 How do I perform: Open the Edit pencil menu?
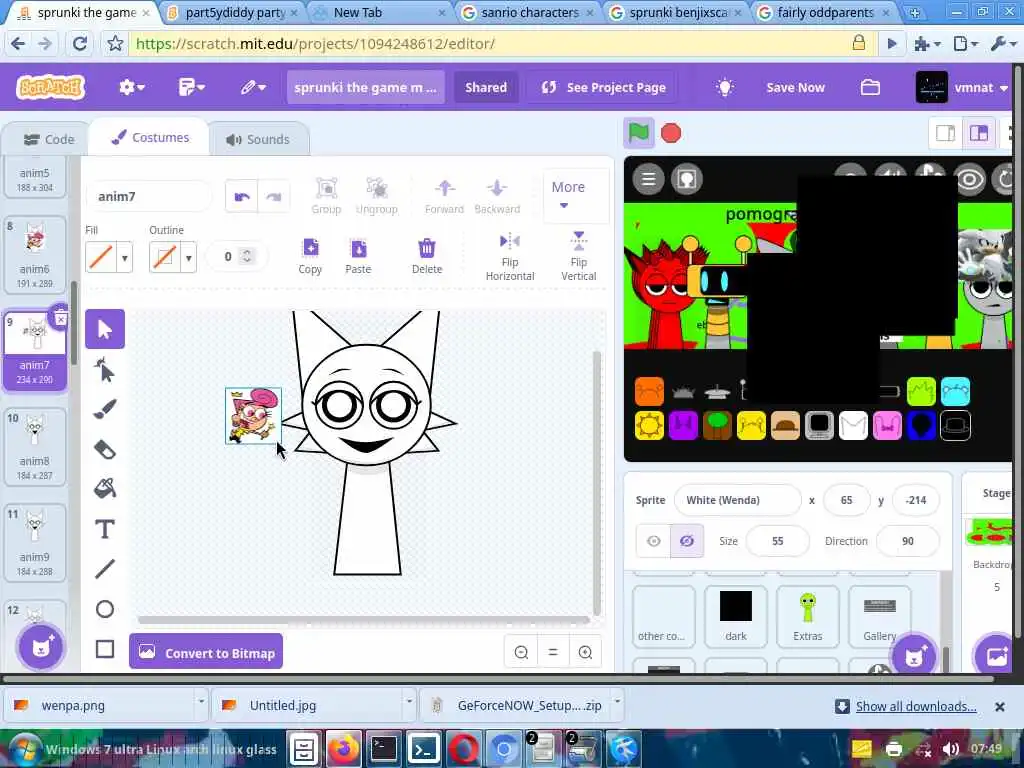253,88
